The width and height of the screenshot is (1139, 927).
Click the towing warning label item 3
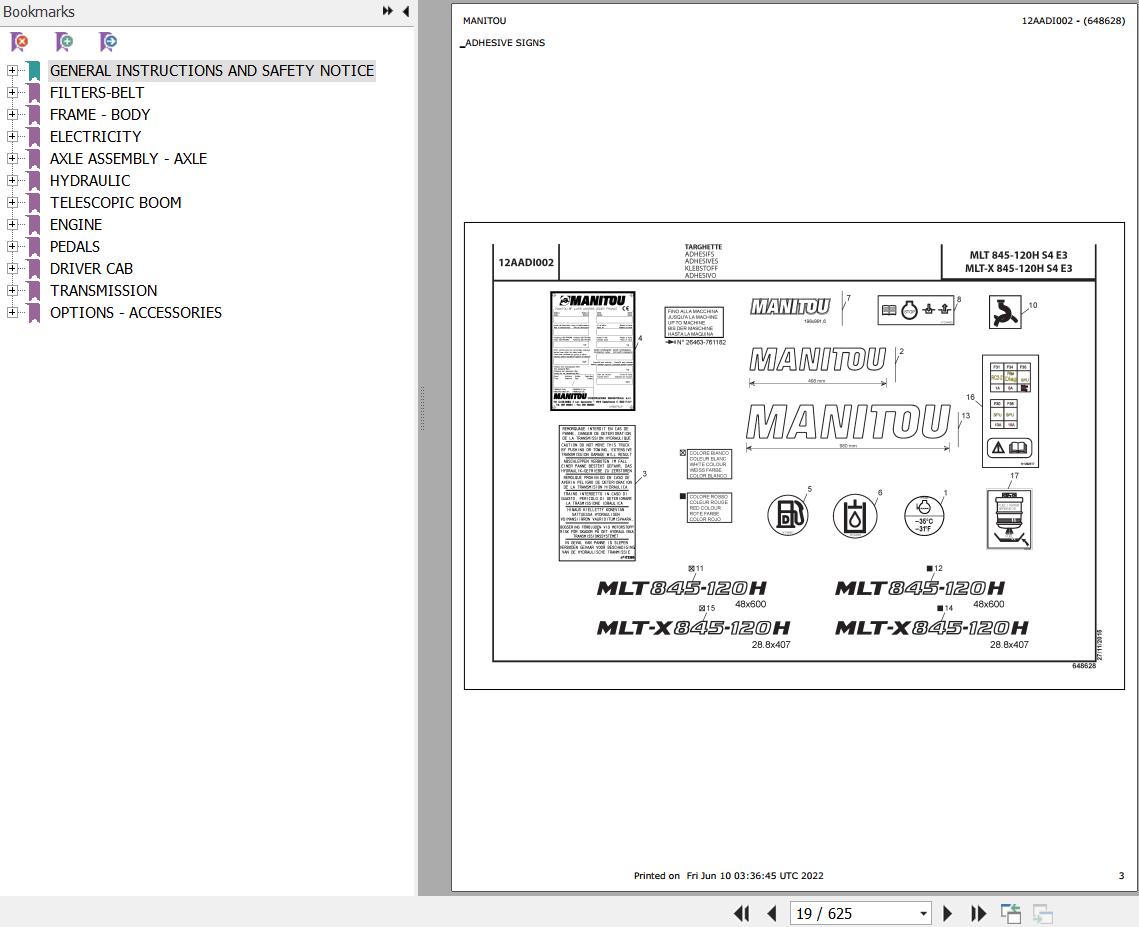tap(597, 493)
